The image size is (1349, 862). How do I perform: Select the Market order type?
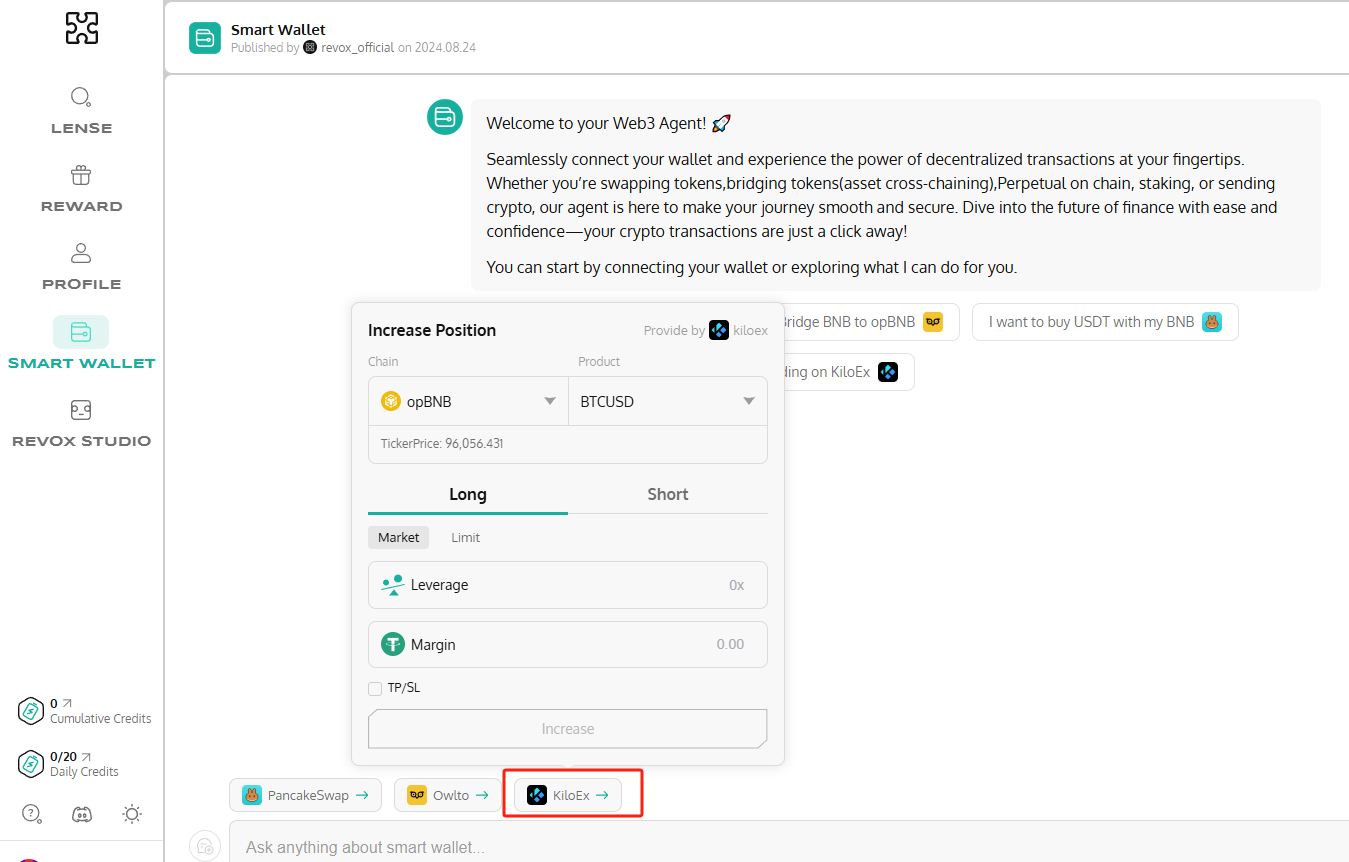click(x=399, y=537)
